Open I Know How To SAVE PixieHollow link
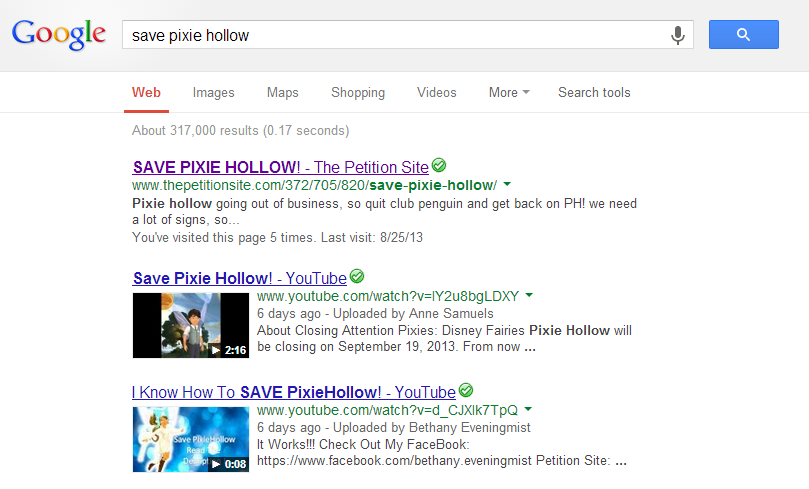 [x=293, y=392]
